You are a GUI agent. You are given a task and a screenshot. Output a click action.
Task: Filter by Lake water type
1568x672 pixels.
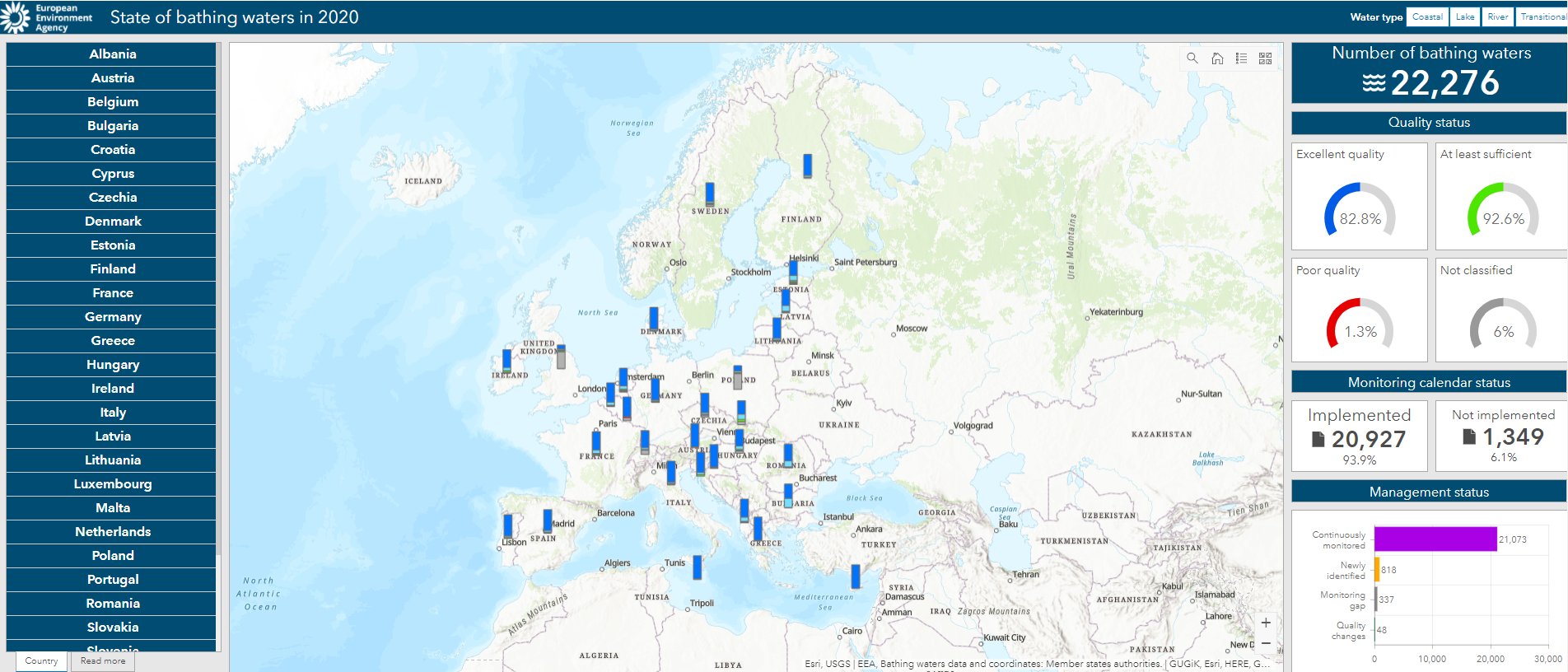(x=1465, y=16)
